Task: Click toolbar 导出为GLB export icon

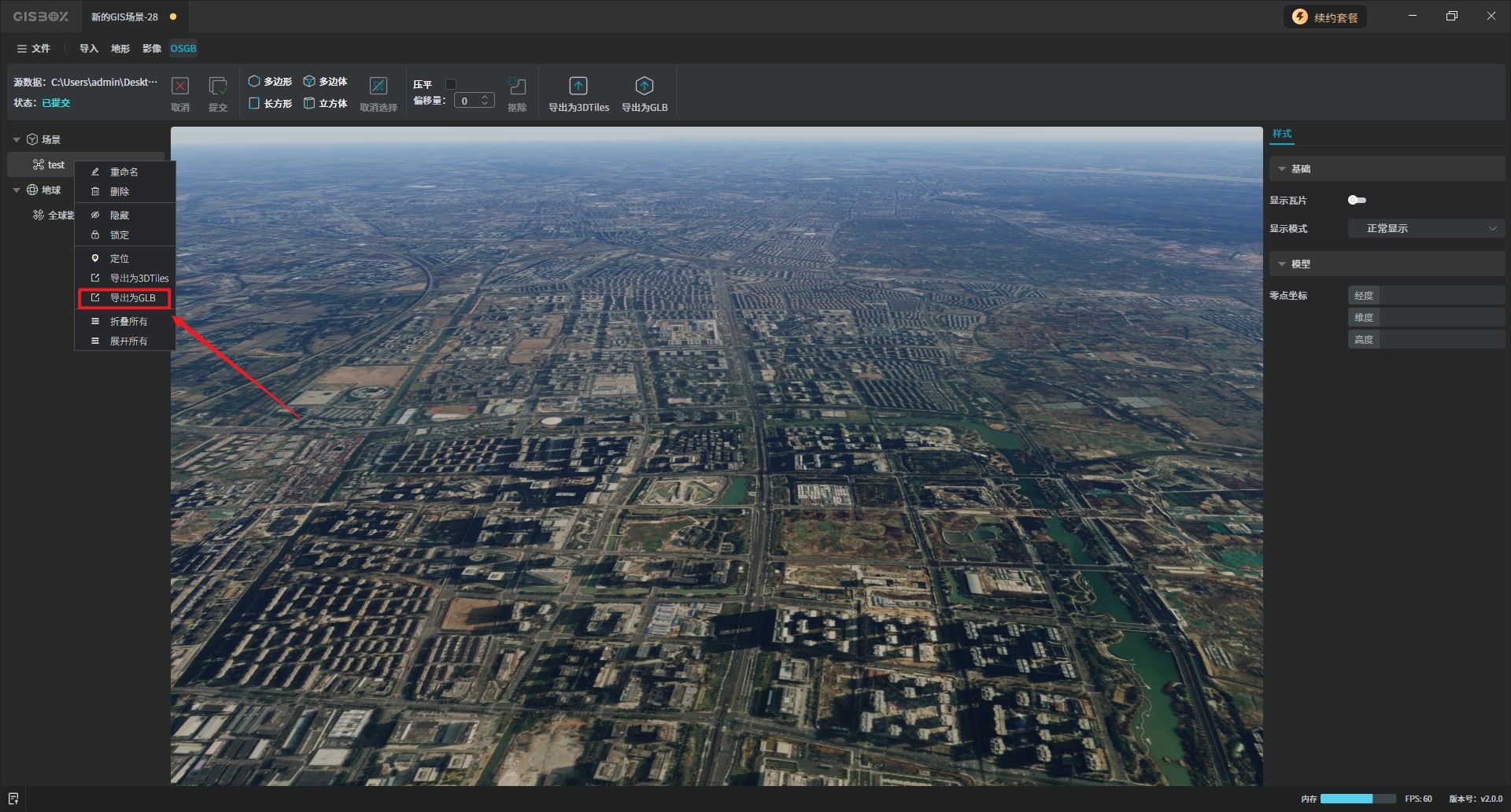Action: pos(645,87)
